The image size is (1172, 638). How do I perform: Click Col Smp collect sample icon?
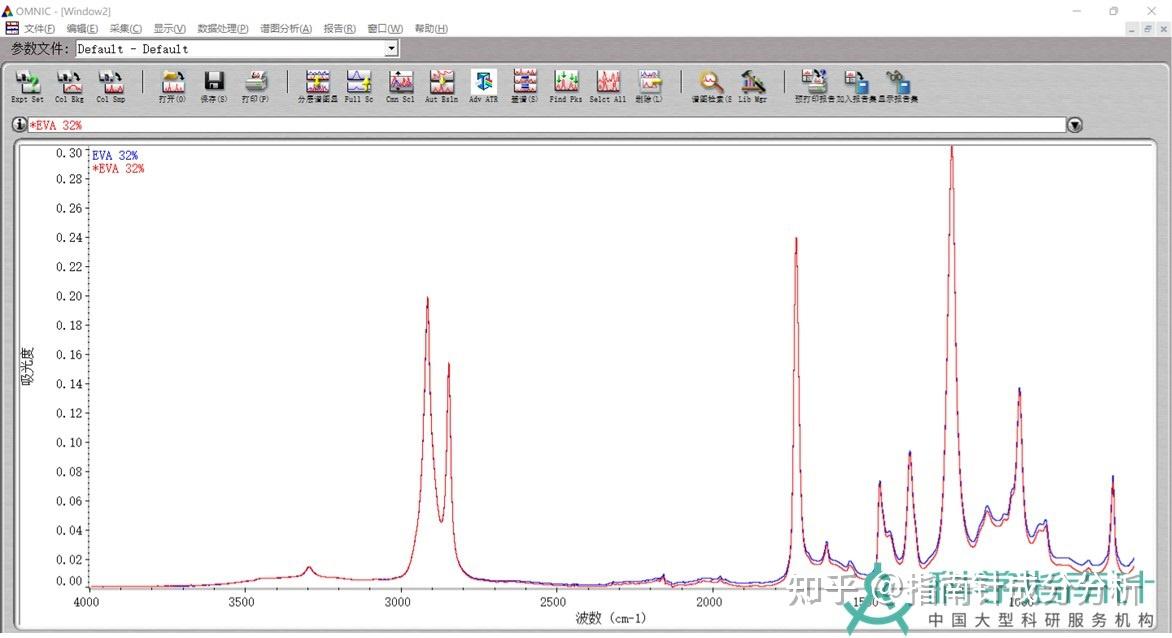tap(111, 87)
